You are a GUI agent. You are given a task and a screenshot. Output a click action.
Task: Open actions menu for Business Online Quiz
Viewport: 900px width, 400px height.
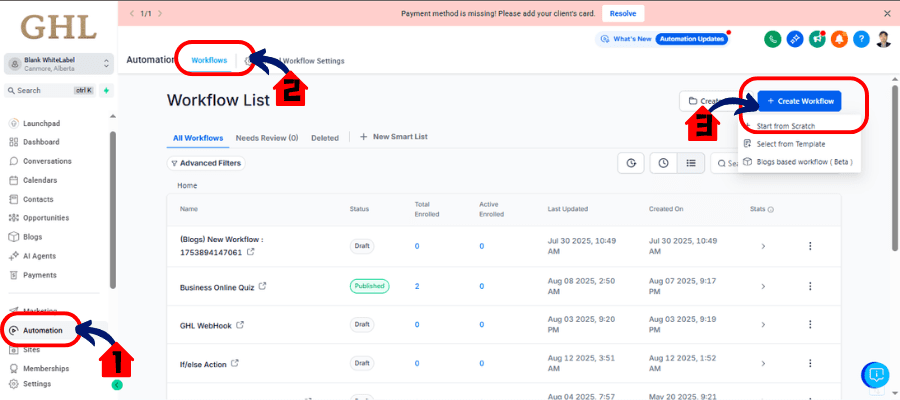pyautogui.click(x=810, y=286)
